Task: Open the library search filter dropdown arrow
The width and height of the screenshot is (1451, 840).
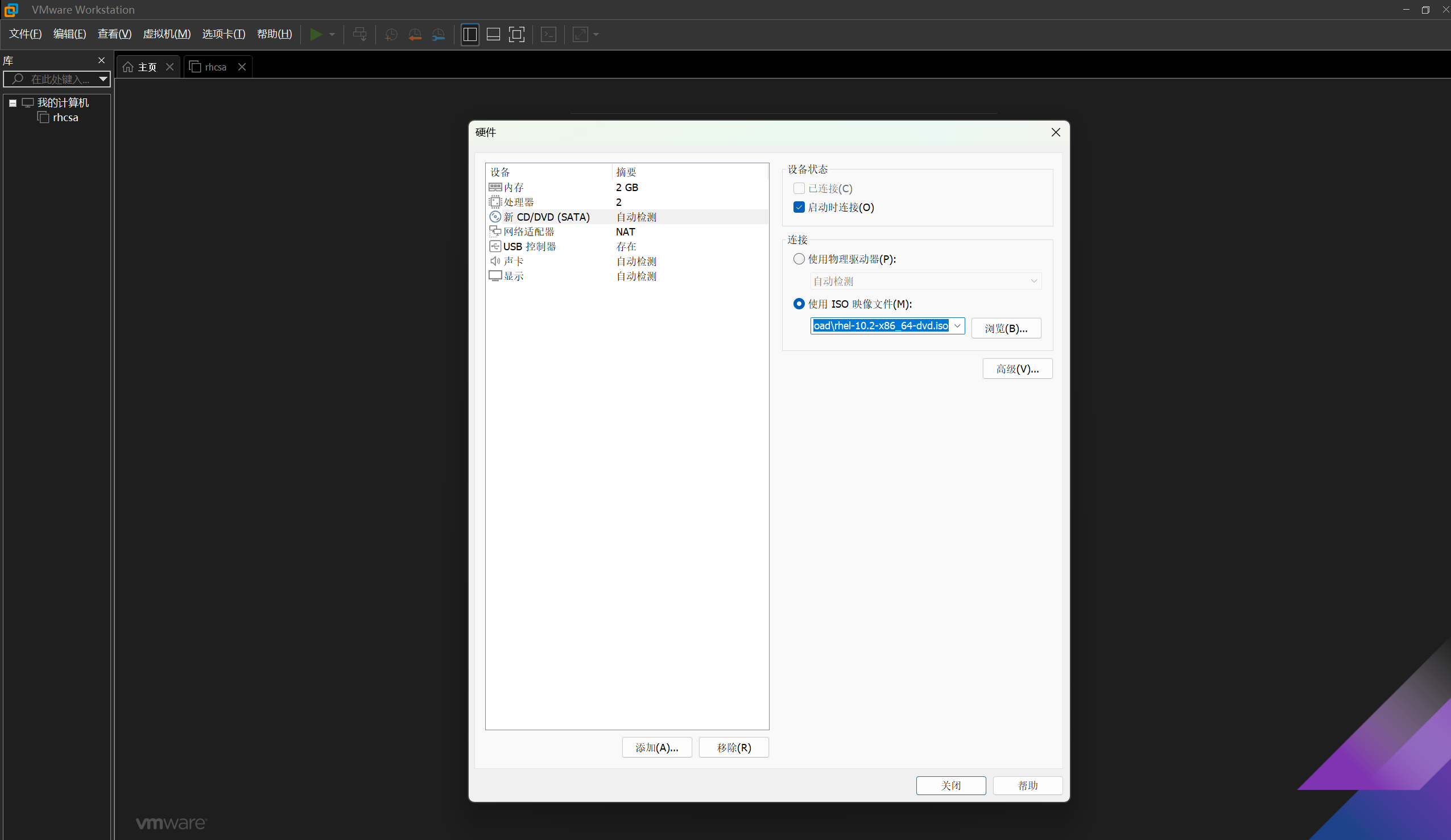Action: point(102,79)
